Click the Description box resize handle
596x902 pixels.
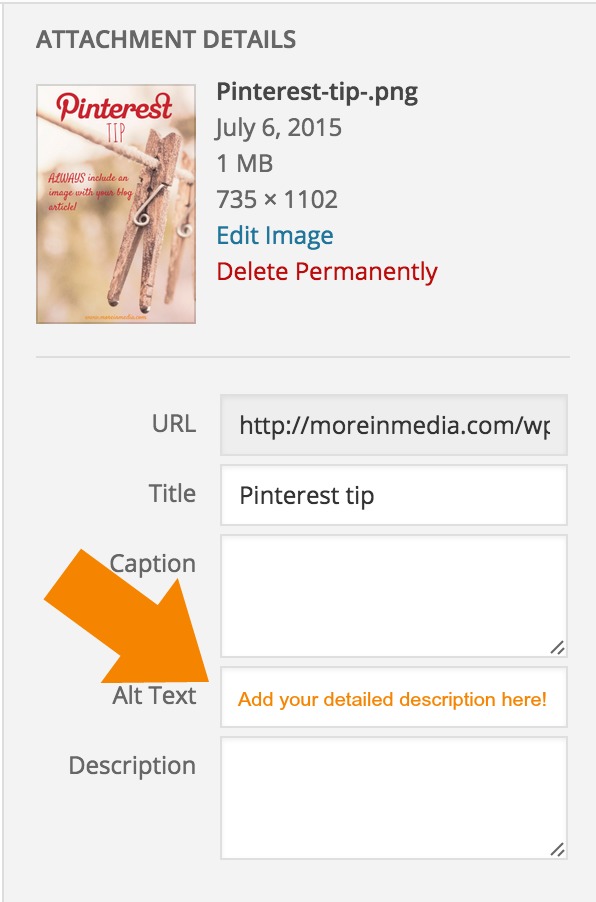(557, 849)
